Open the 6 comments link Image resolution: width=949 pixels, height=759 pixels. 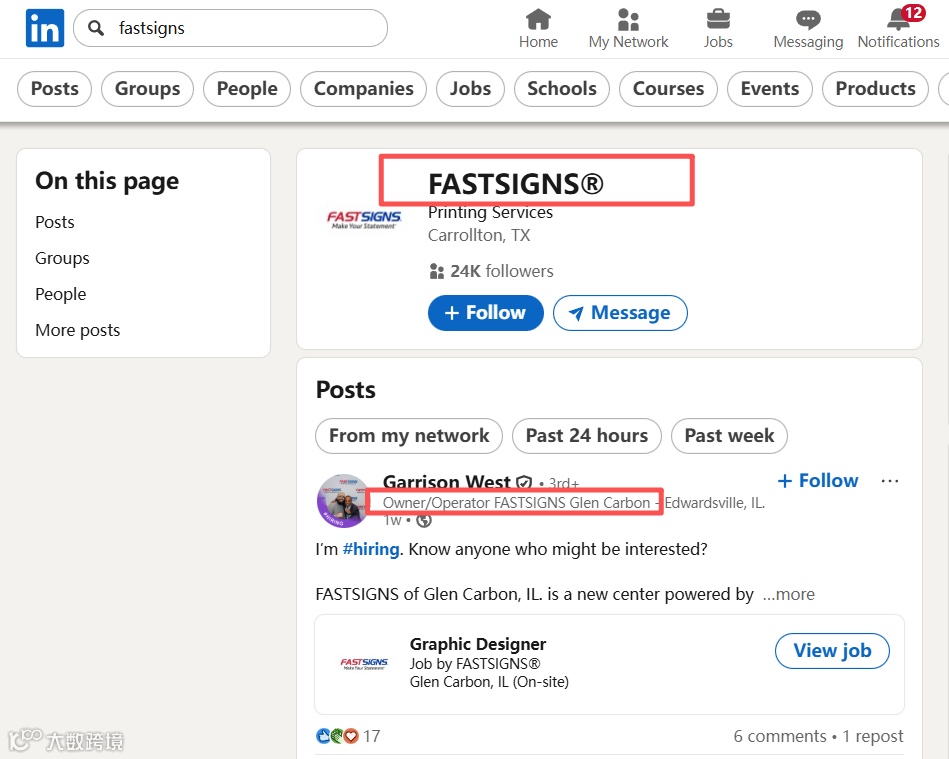[x=780, y=737]
